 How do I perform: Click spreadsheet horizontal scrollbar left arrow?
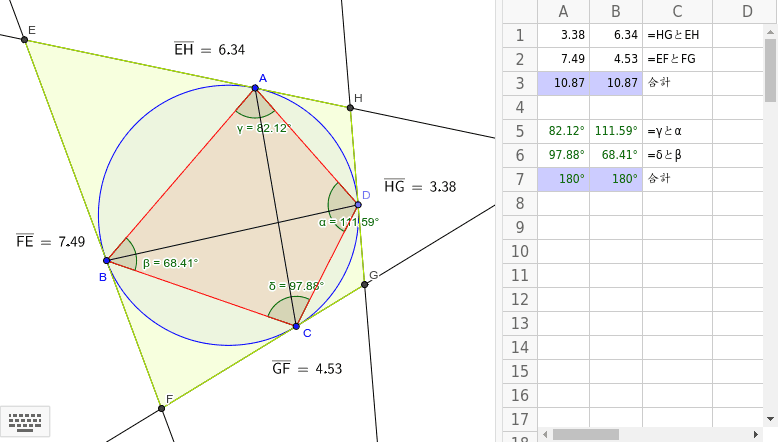point(545,435)
